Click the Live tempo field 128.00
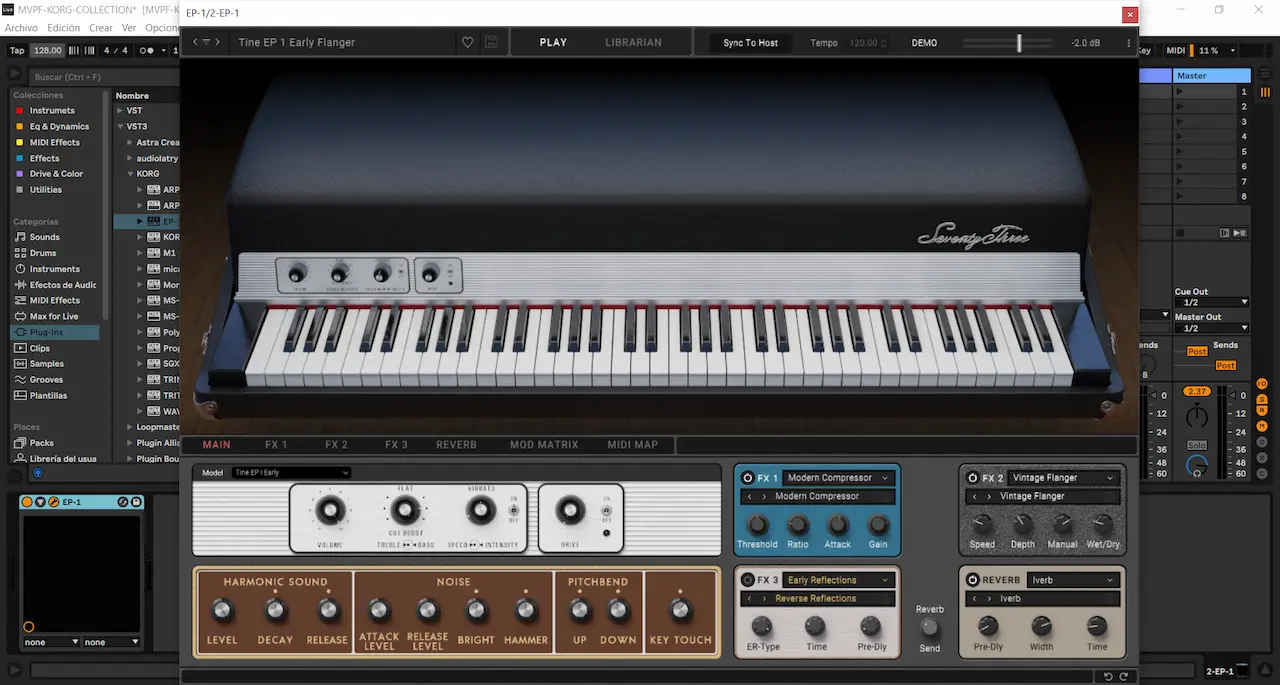 pyautogui.click(x=47, y=50)
